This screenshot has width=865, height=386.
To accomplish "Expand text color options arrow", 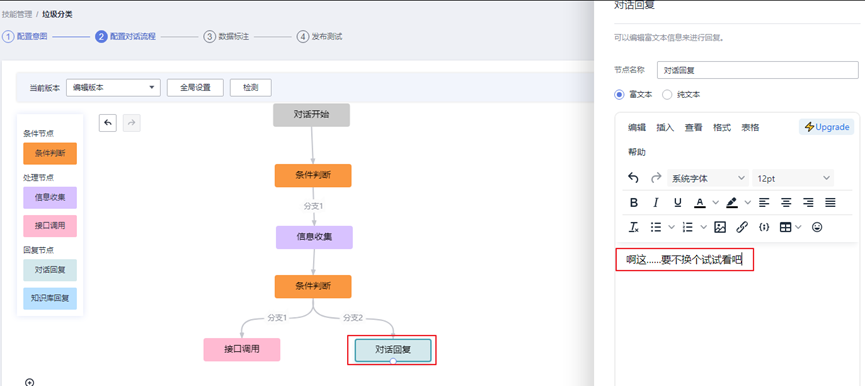I will (x=716, y=202).
